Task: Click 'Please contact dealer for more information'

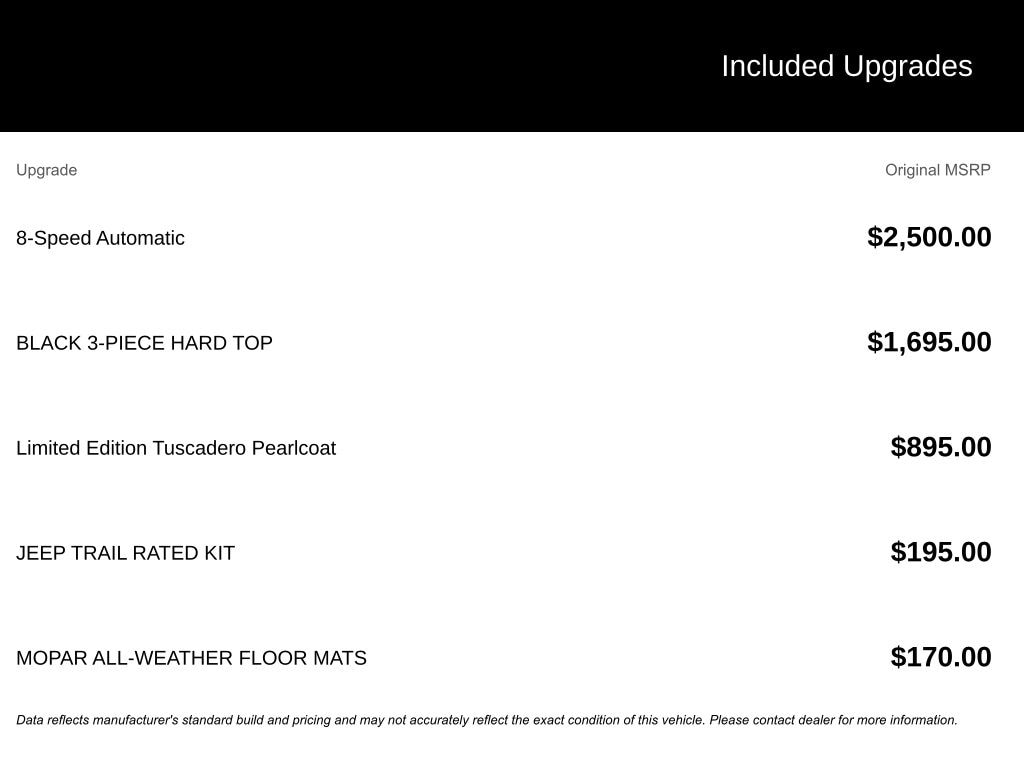Action: (833, 720)
